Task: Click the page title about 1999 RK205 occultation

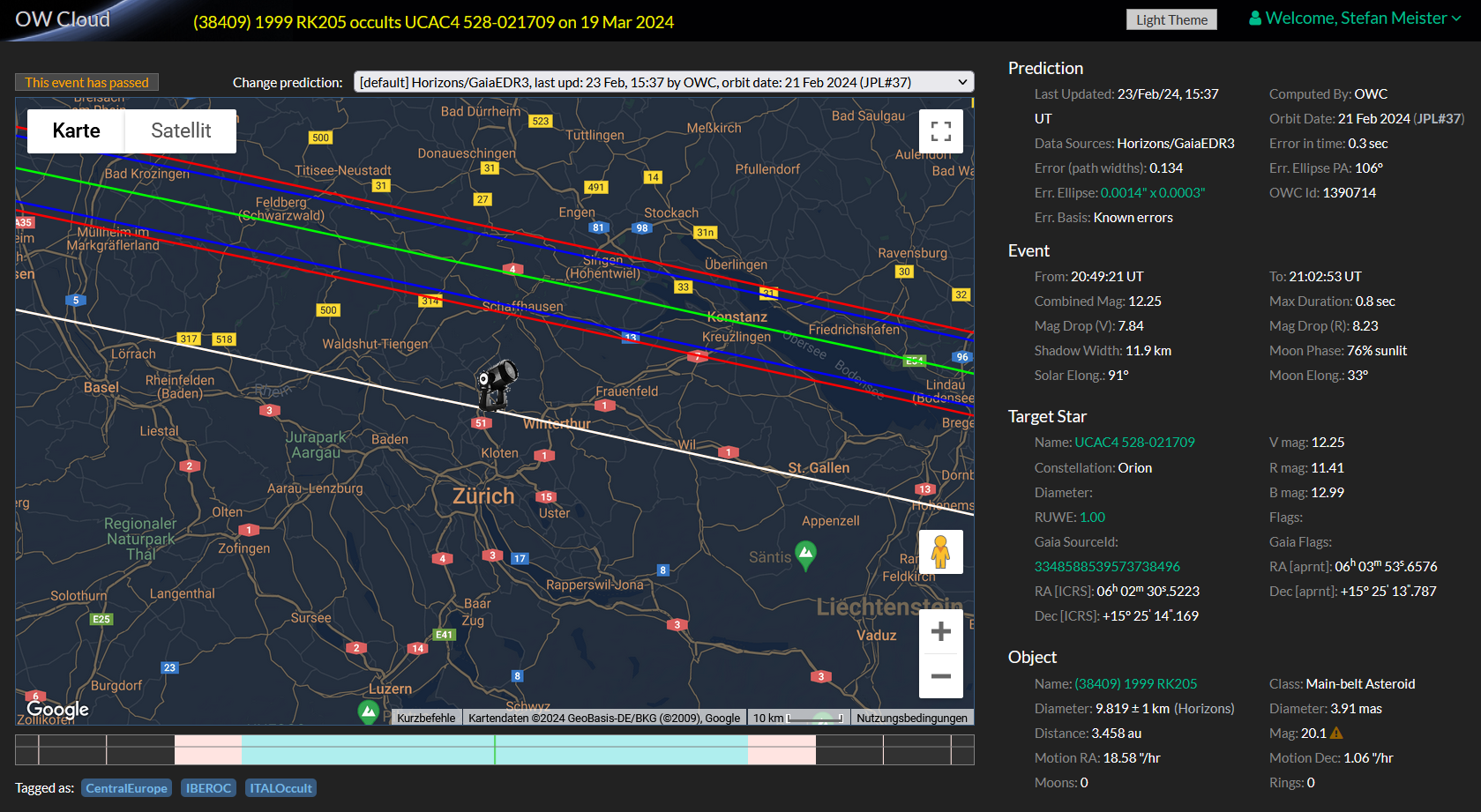Action: pos(433,22)
